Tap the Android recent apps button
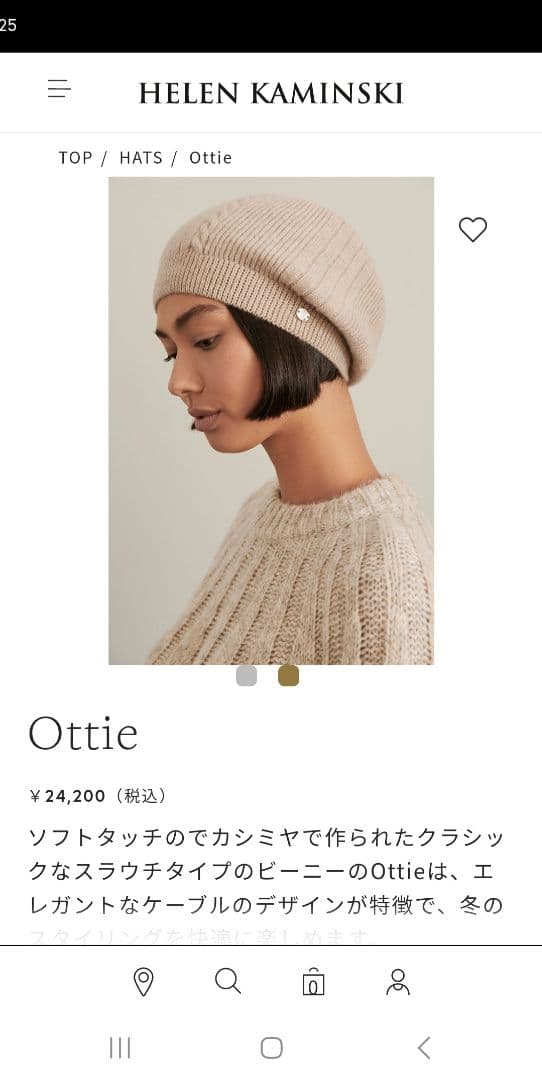 (120, 1048)
